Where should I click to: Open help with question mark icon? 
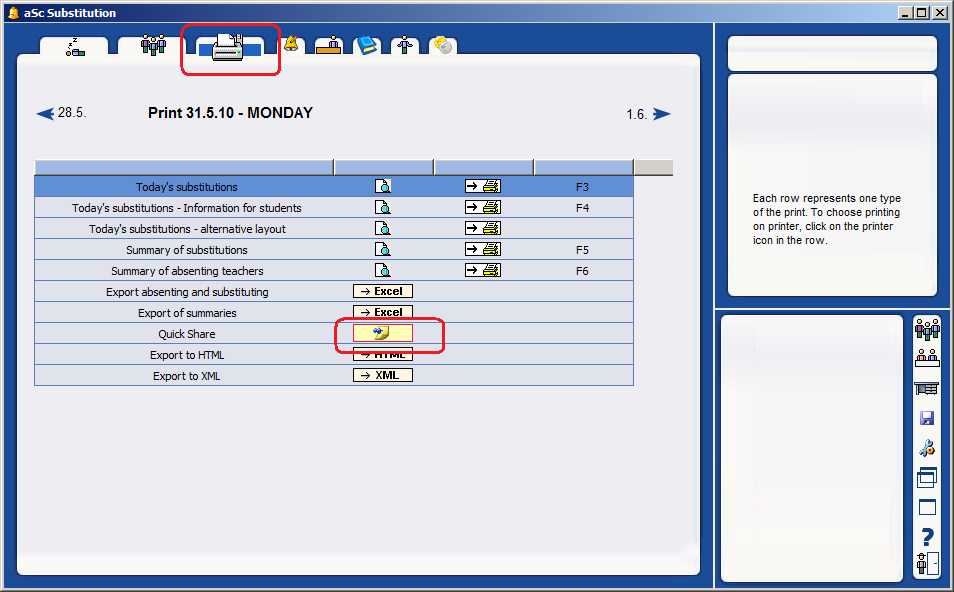pyautogui.click(x=927, y=537)
